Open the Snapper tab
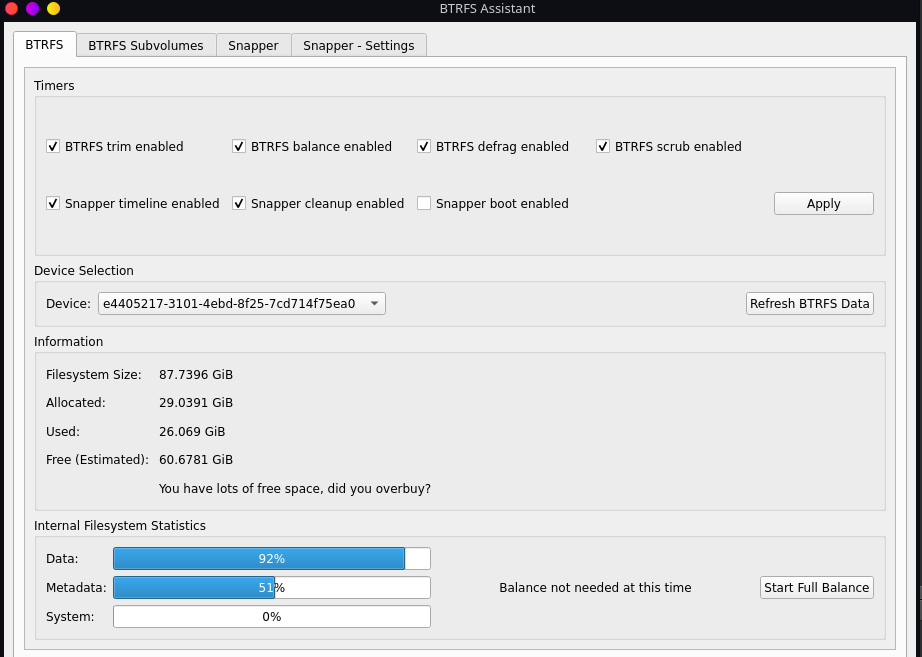 [x=253, y=45]
